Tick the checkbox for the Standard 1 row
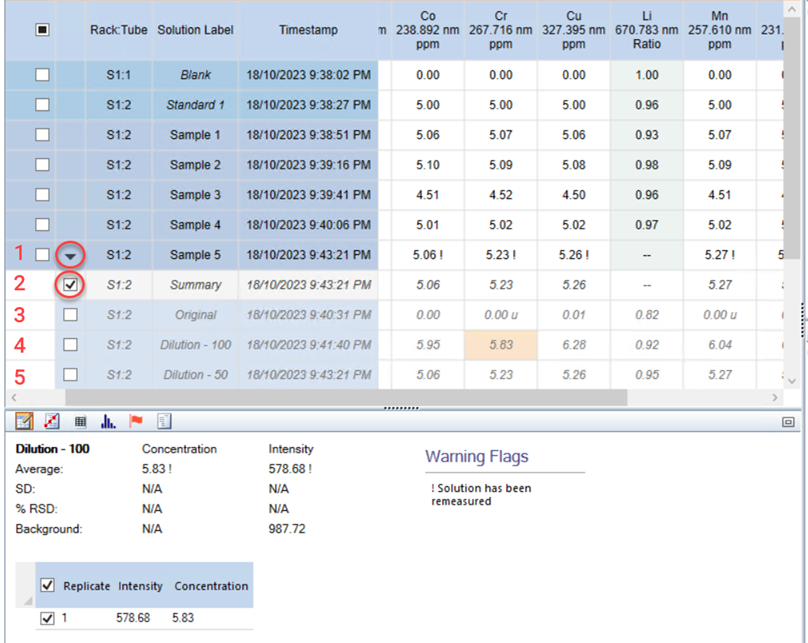 (x=42, y=105)
